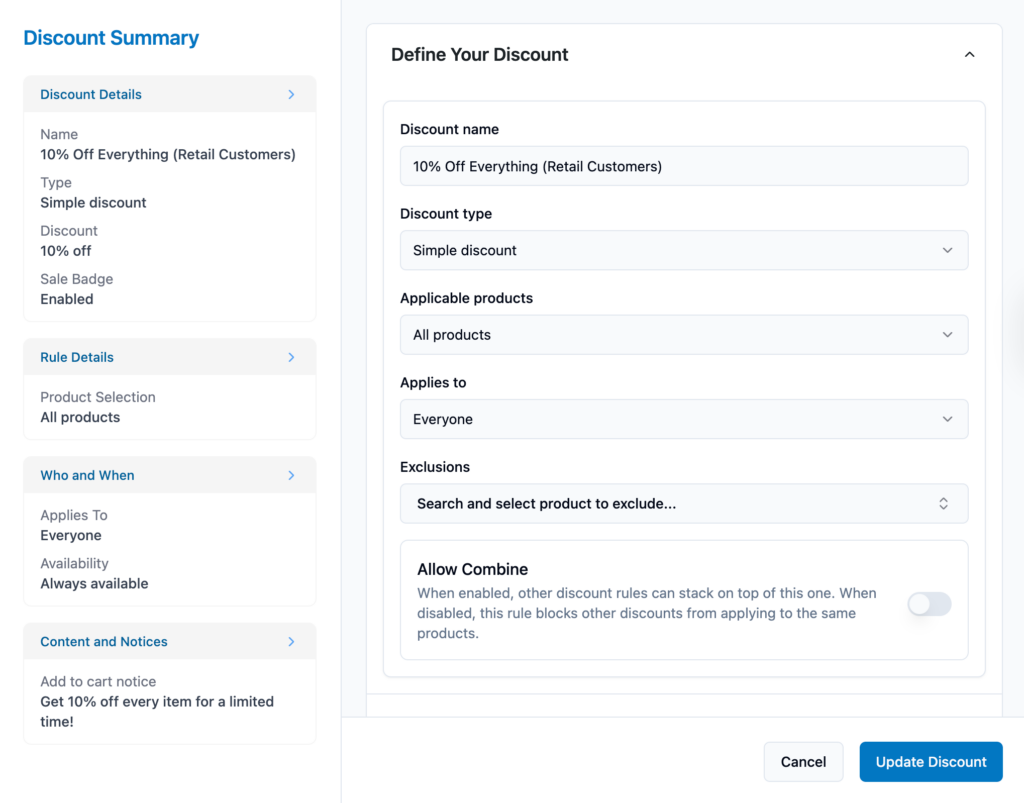Open the Exclusions product search combo box
The height and width of the screenshot is (803, 1024).
(x=684, y=503)
